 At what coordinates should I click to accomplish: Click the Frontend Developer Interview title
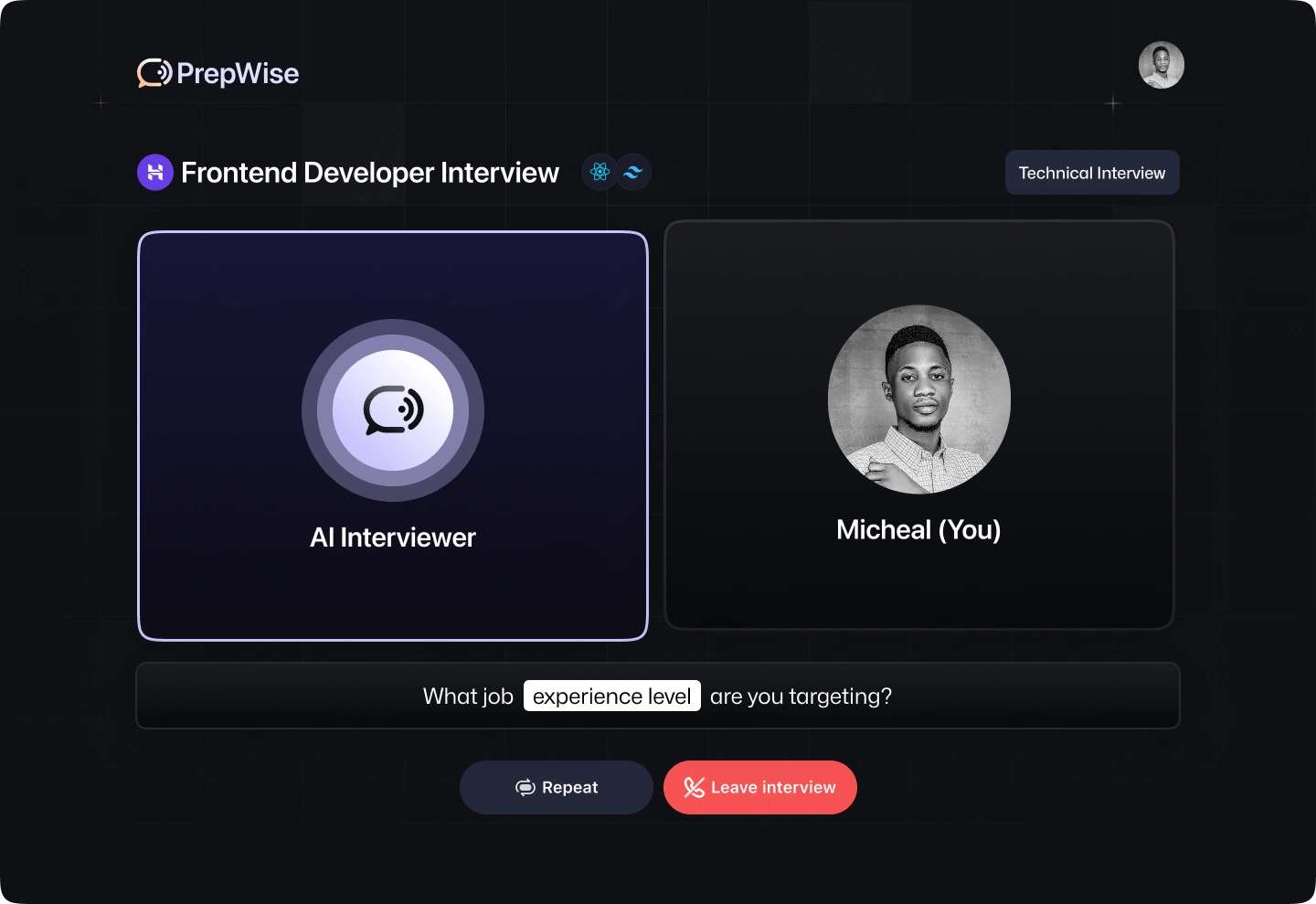click(x=370, y=173)
